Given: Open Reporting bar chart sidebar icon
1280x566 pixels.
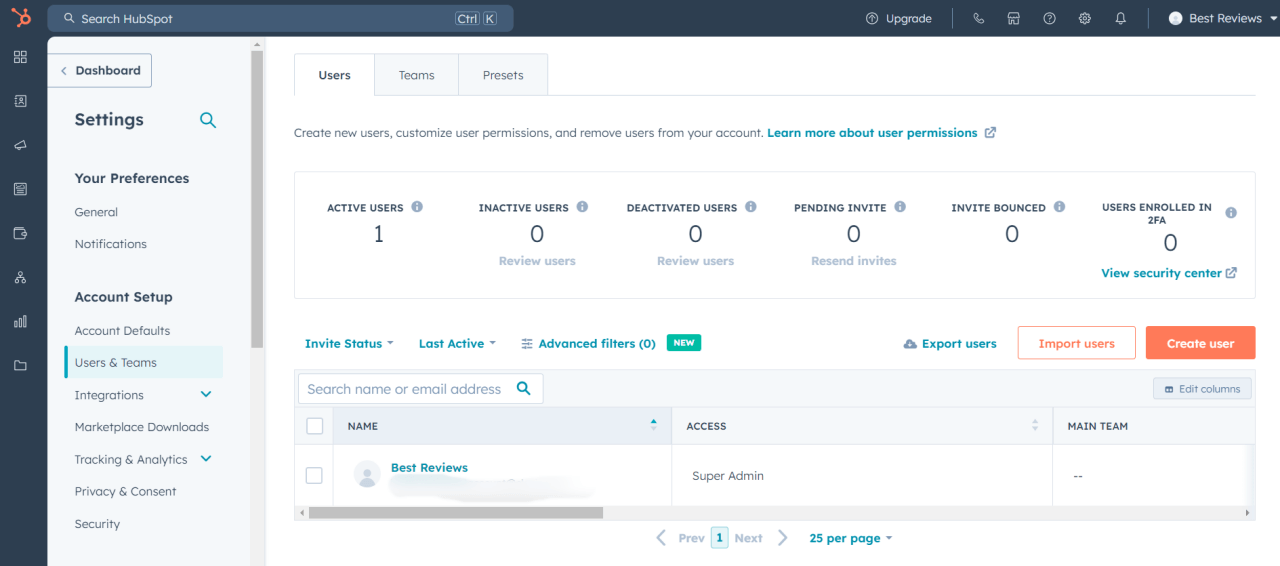Looking at the screenshot, I should [20, 321].
